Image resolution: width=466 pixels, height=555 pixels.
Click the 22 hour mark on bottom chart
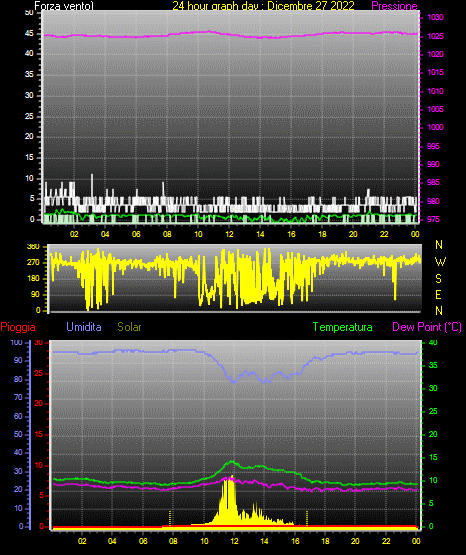point(386,541)
